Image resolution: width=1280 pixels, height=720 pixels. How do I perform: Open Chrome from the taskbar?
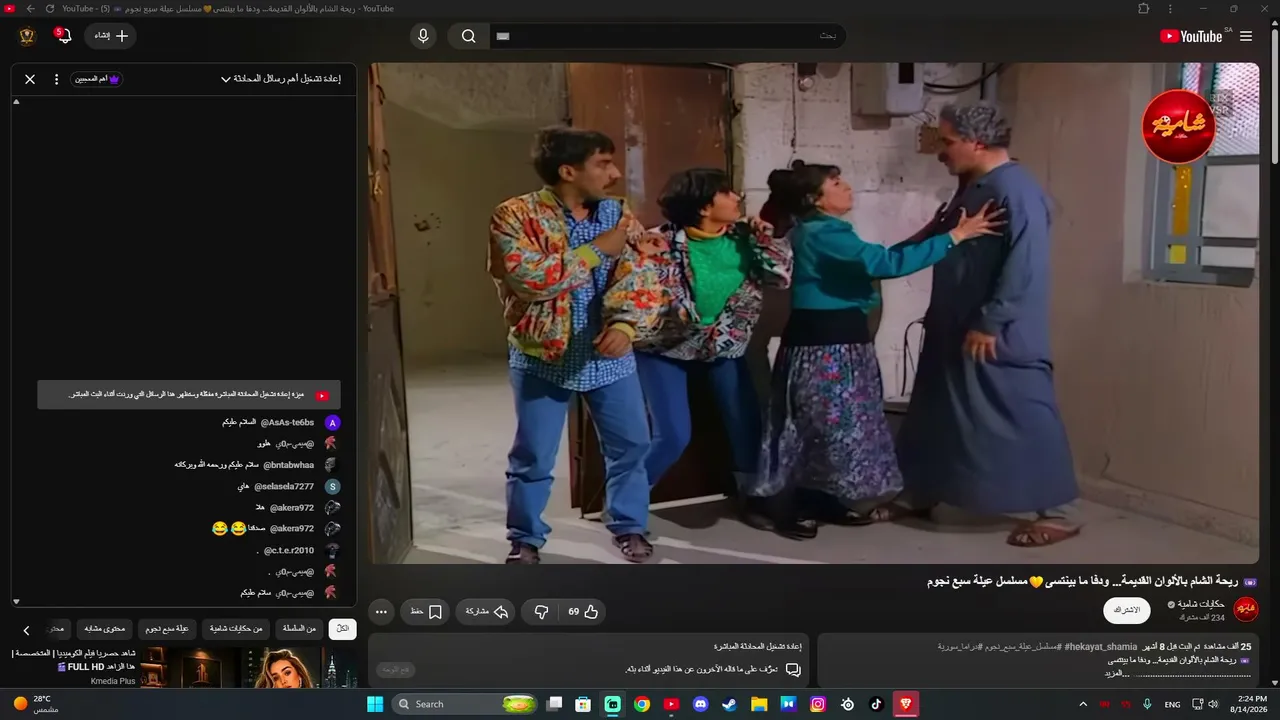pos(642,704)
